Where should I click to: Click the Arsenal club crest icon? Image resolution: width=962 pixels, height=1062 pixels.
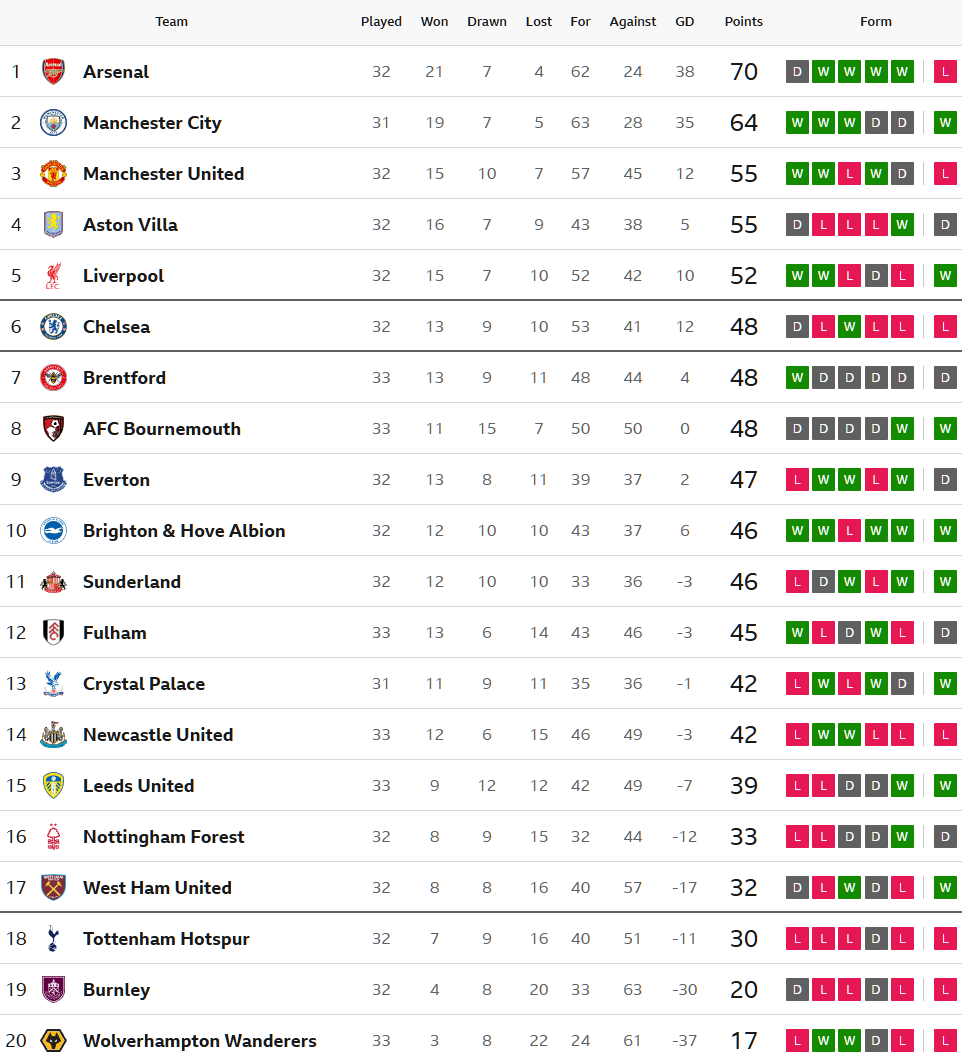point(53,71)
